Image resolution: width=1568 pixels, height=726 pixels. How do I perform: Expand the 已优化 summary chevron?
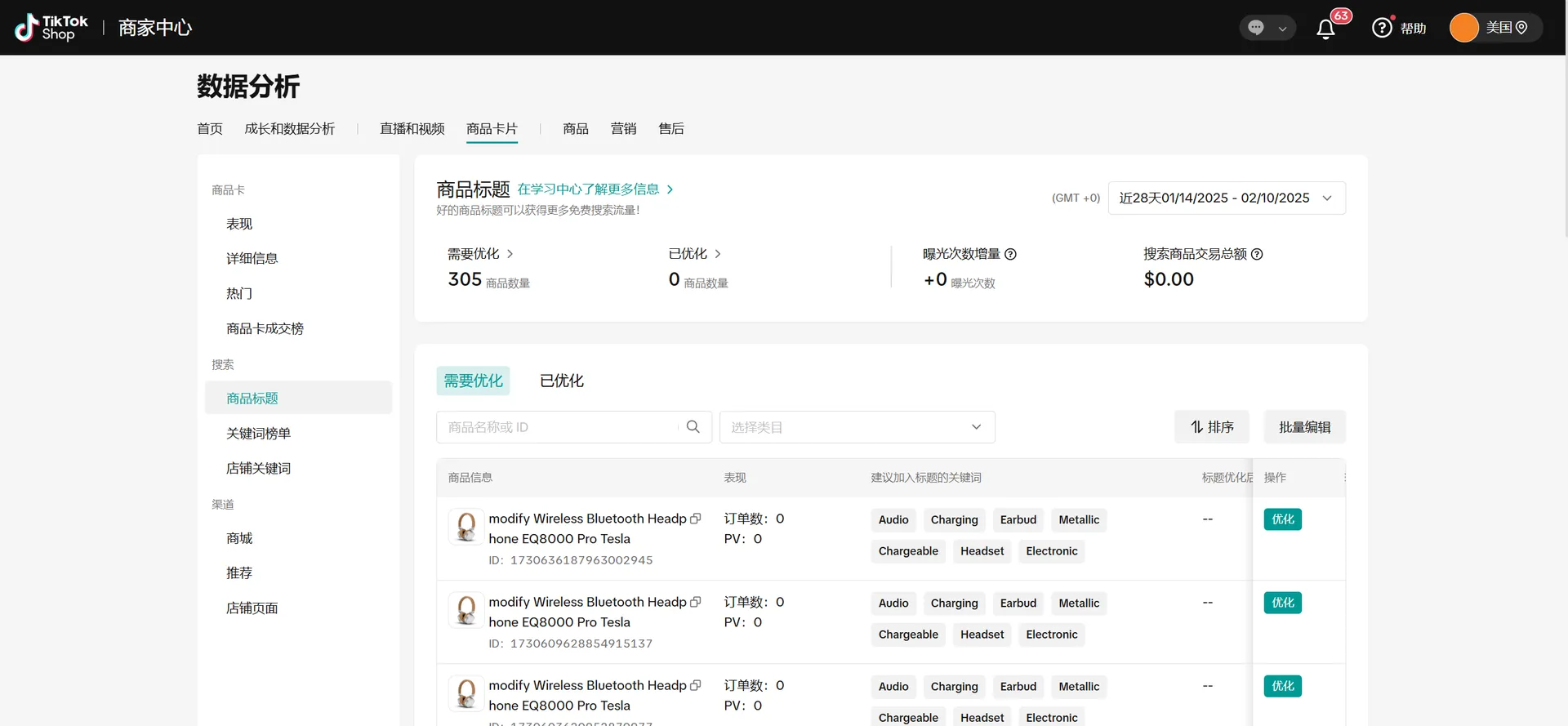(x=718, y=254)
